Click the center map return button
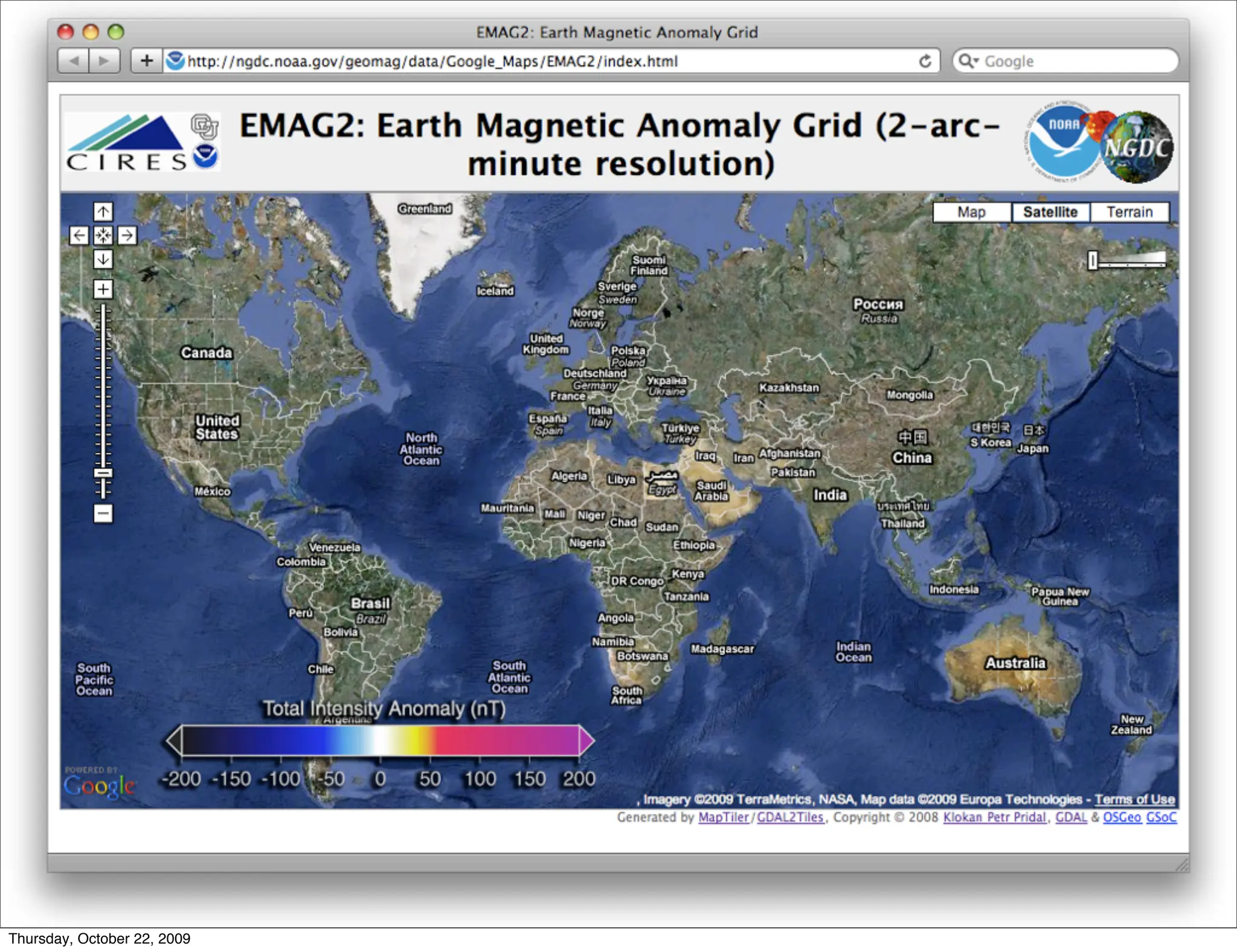Viewport: 1237px width, 952px height. 103,235
